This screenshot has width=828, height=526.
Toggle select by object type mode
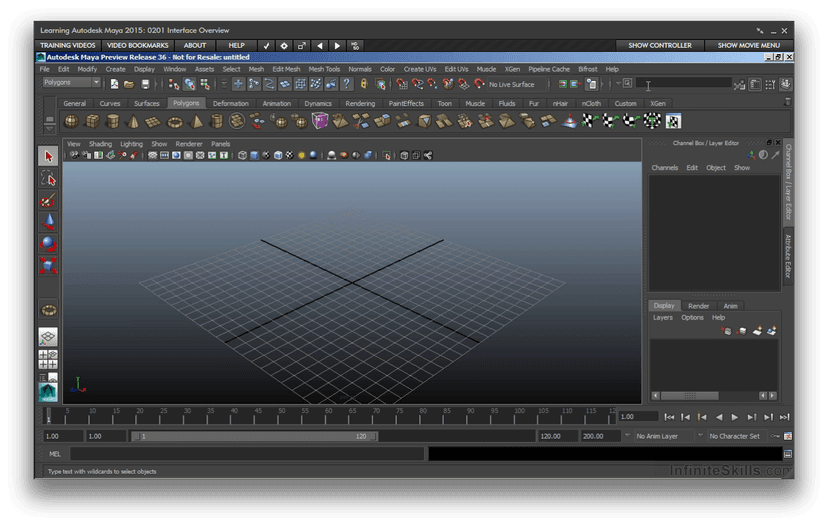pyautogui.click(x=189, y=84)
